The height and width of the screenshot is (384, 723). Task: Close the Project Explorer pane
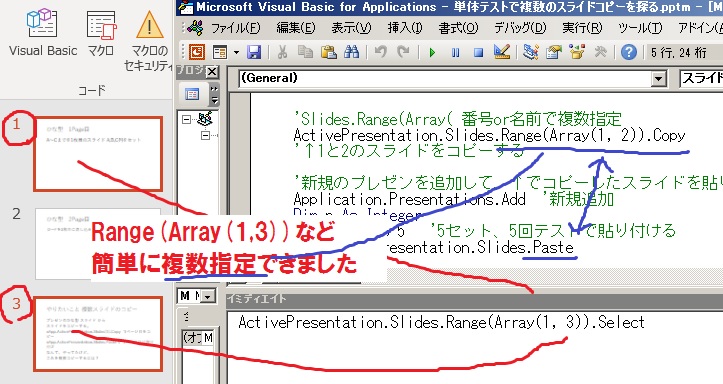click(212, 72)
